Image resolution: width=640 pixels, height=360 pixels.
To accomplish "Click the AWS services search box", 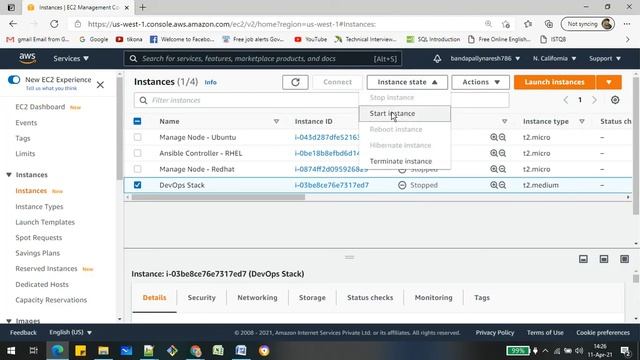I will (263, 59).
